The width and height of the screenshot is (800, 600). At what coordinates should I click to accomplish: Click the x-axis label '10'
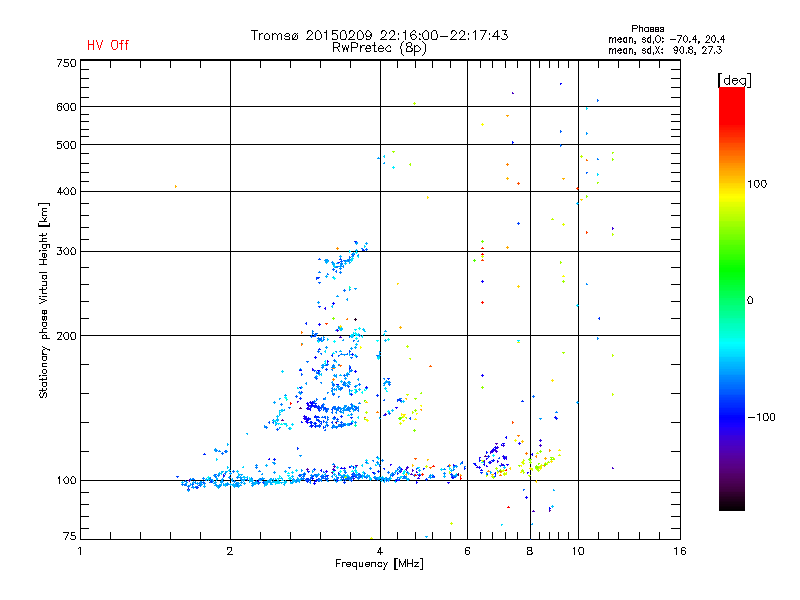pyautogui.click(x=578, y=551)
